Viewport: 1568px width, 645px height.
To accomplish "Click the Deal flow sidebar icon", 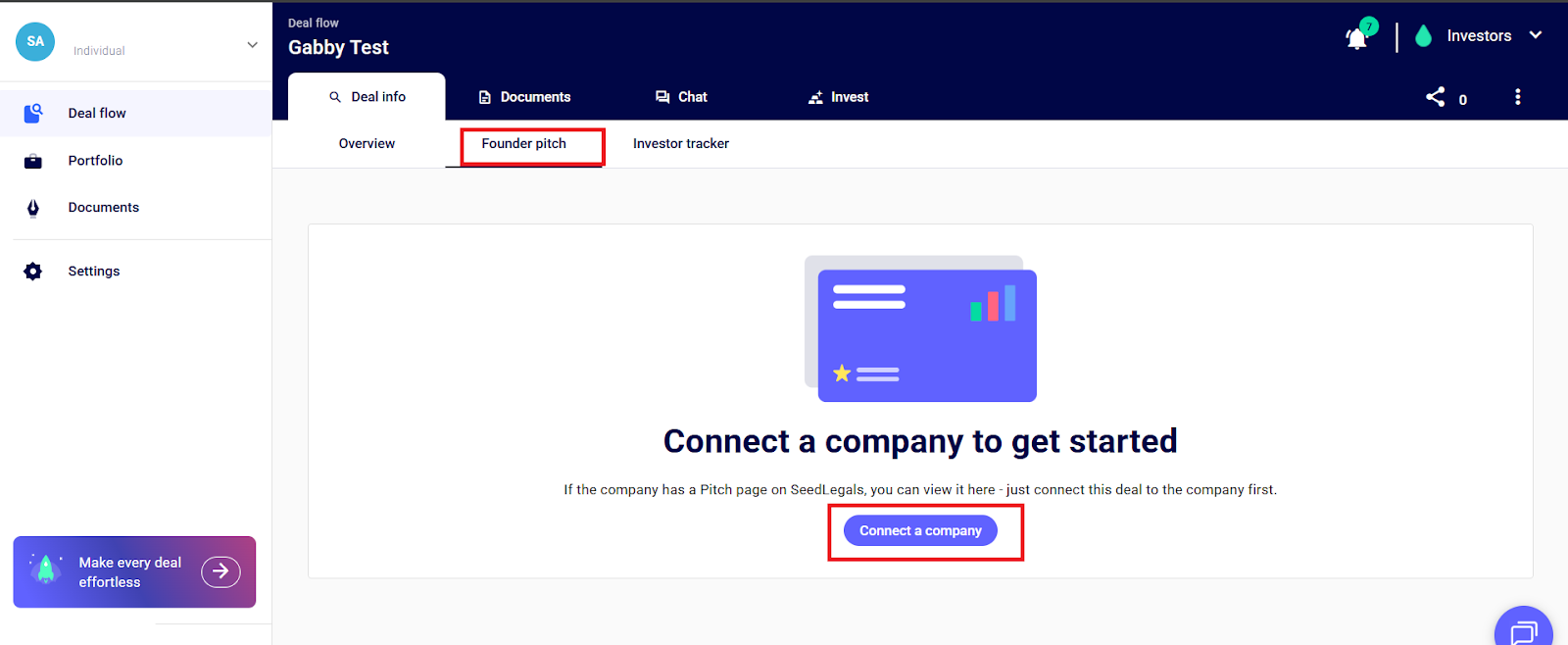I will click(33, 114).
